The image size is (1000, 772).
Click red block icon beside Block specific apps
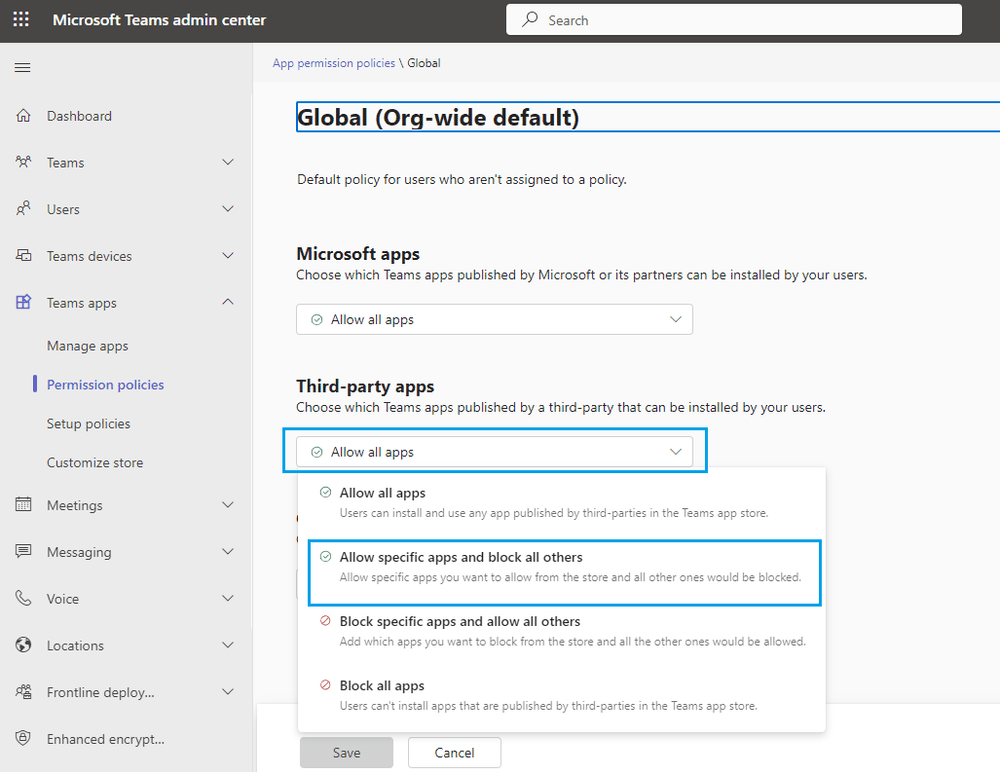point(325,620)
